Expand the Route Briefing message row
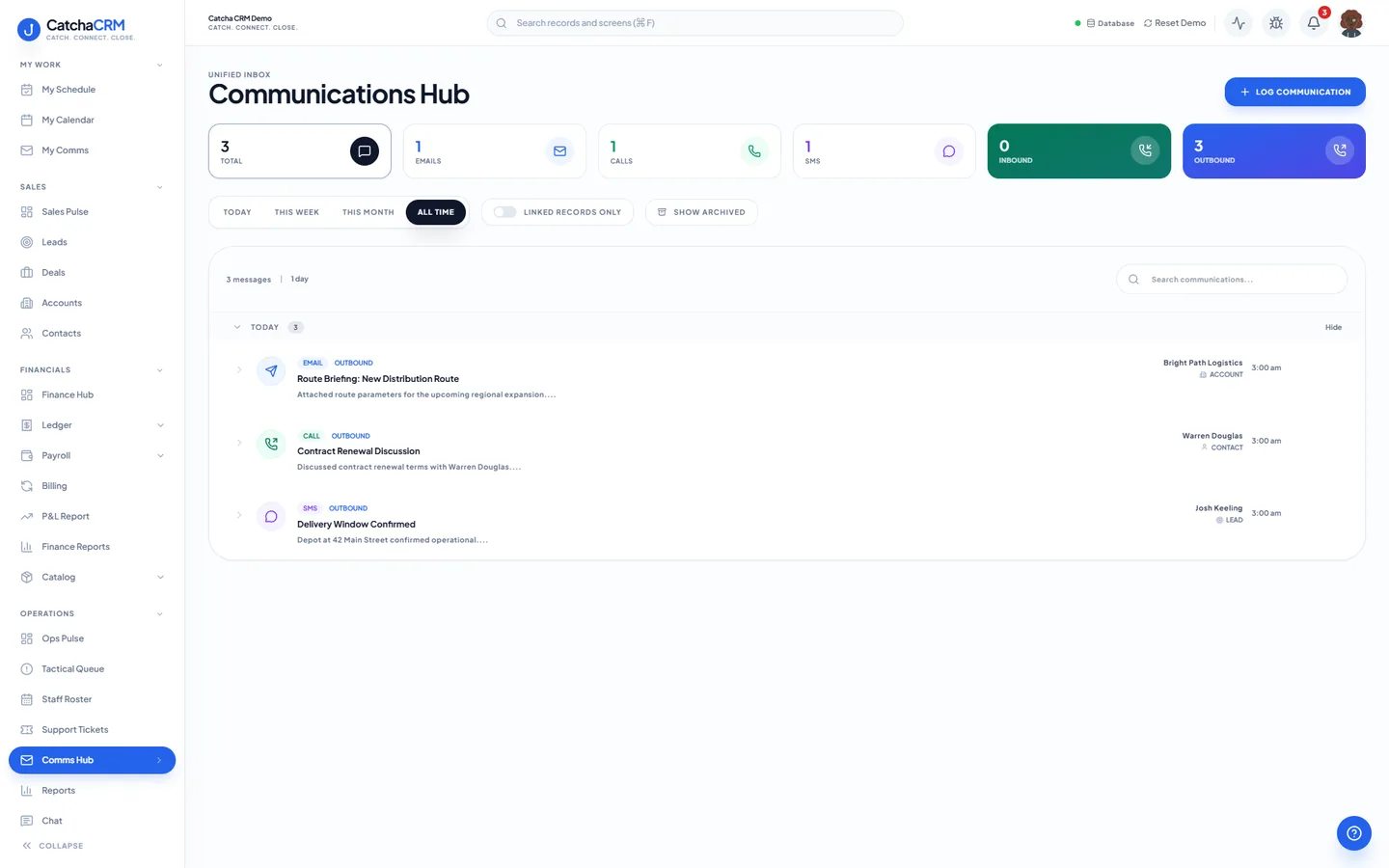This screenshot has height=868, width=1389. point(239,370)
